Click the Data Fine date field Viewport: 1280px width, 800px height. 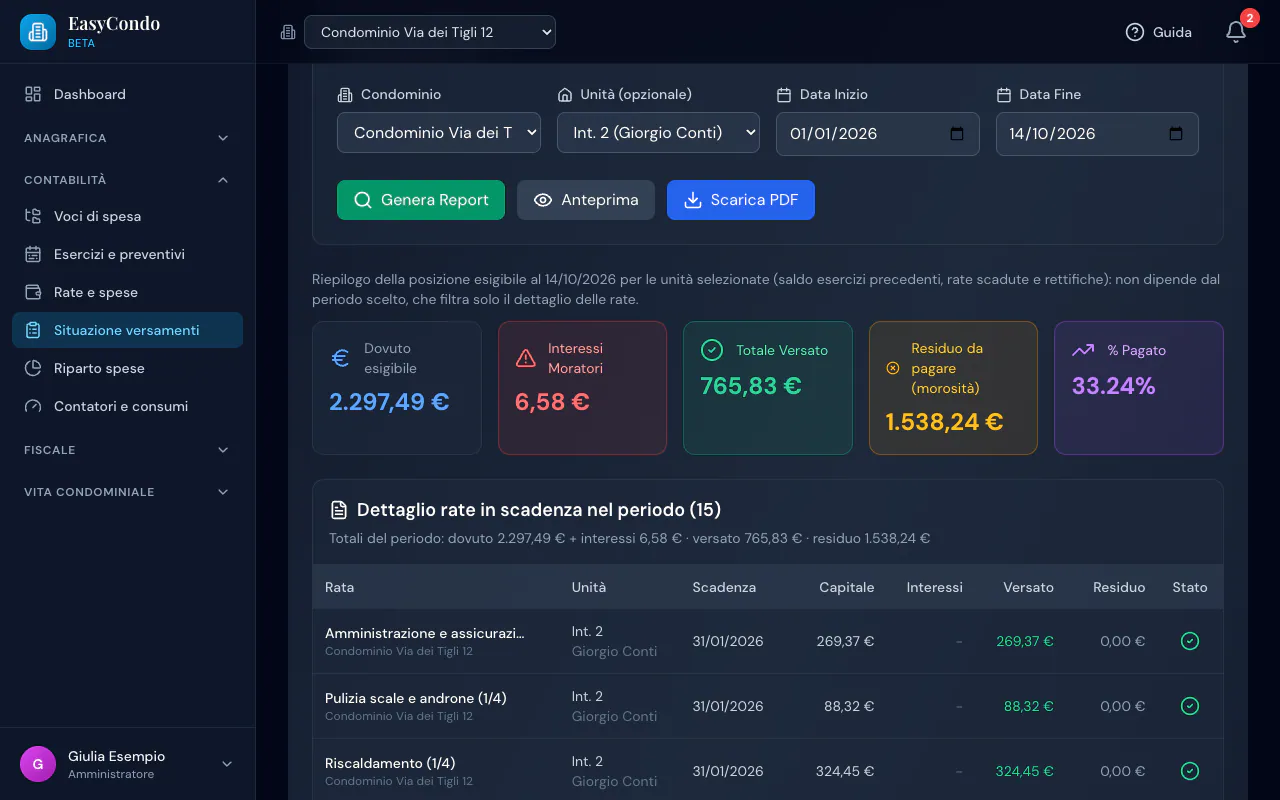1097,134
